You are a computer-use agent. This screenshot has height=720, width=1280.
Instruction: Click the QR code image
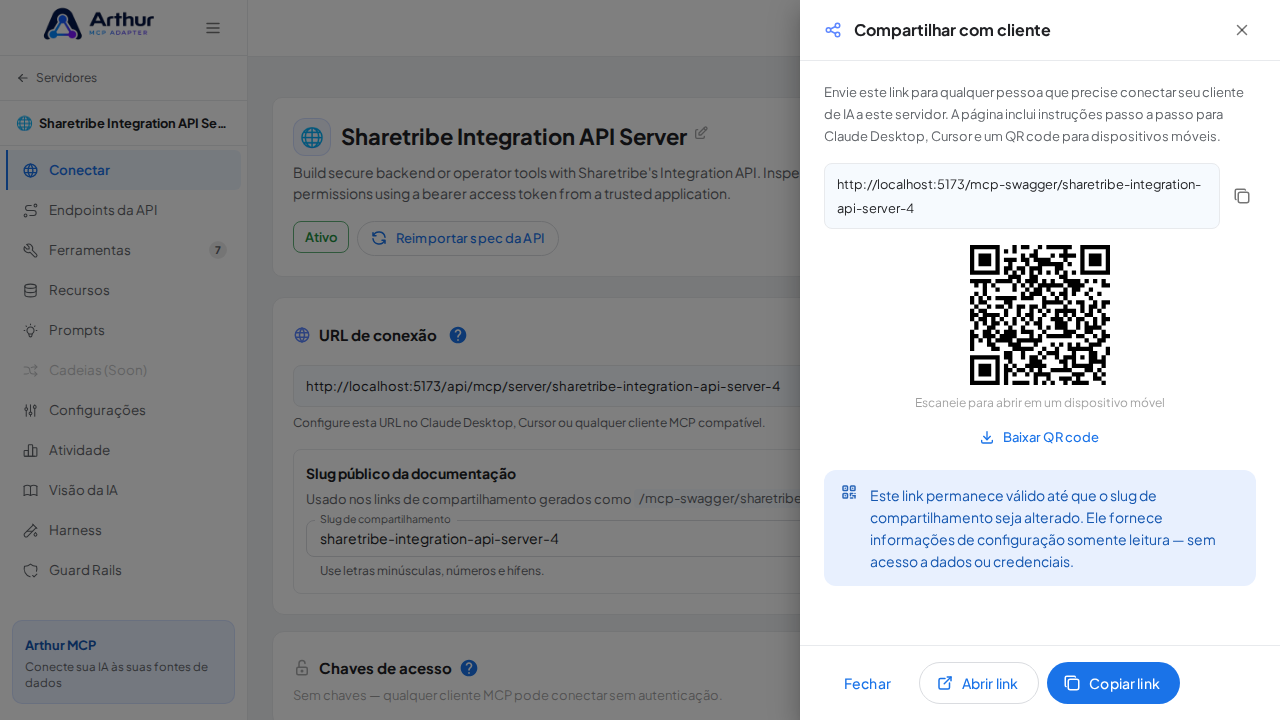point(1040,315)
